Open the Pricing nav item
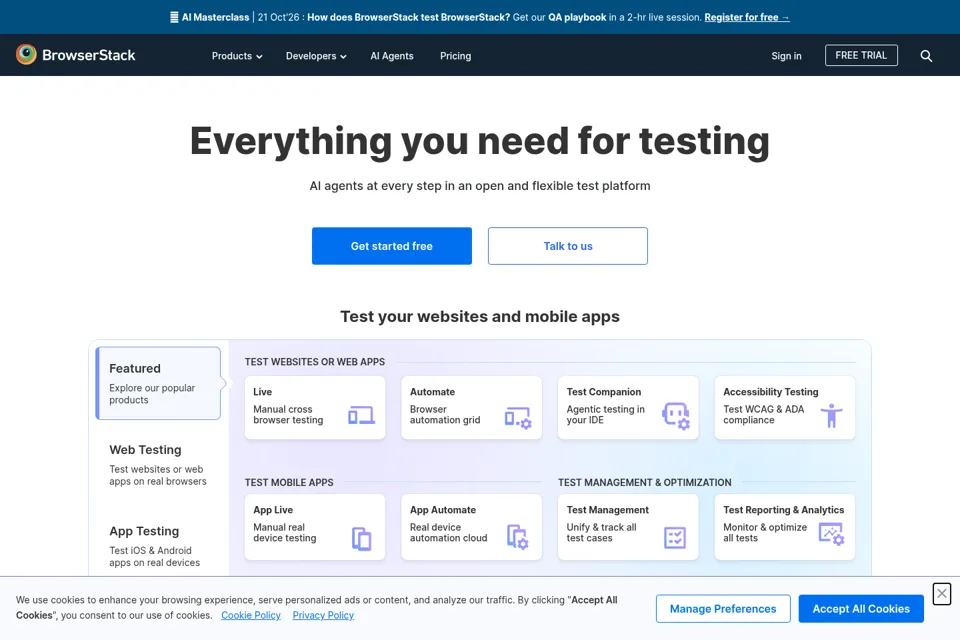The image size is (960, 640). click(456, 56)
